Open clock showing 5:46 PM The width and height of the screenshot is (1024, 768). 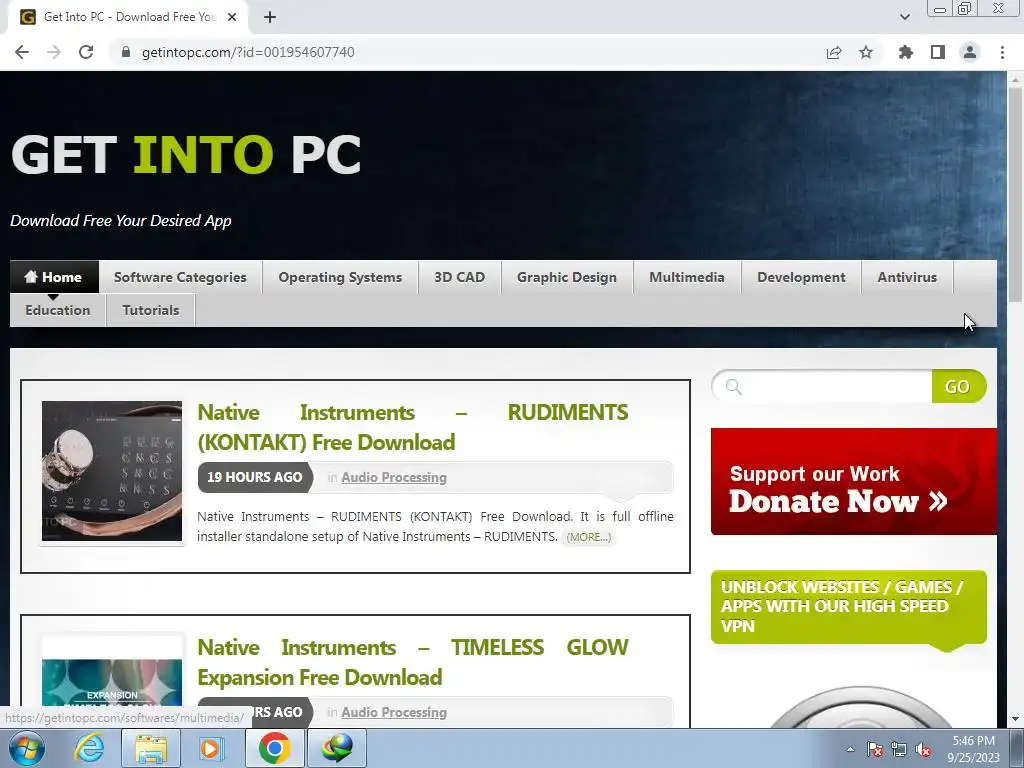[x=974, y=749]
